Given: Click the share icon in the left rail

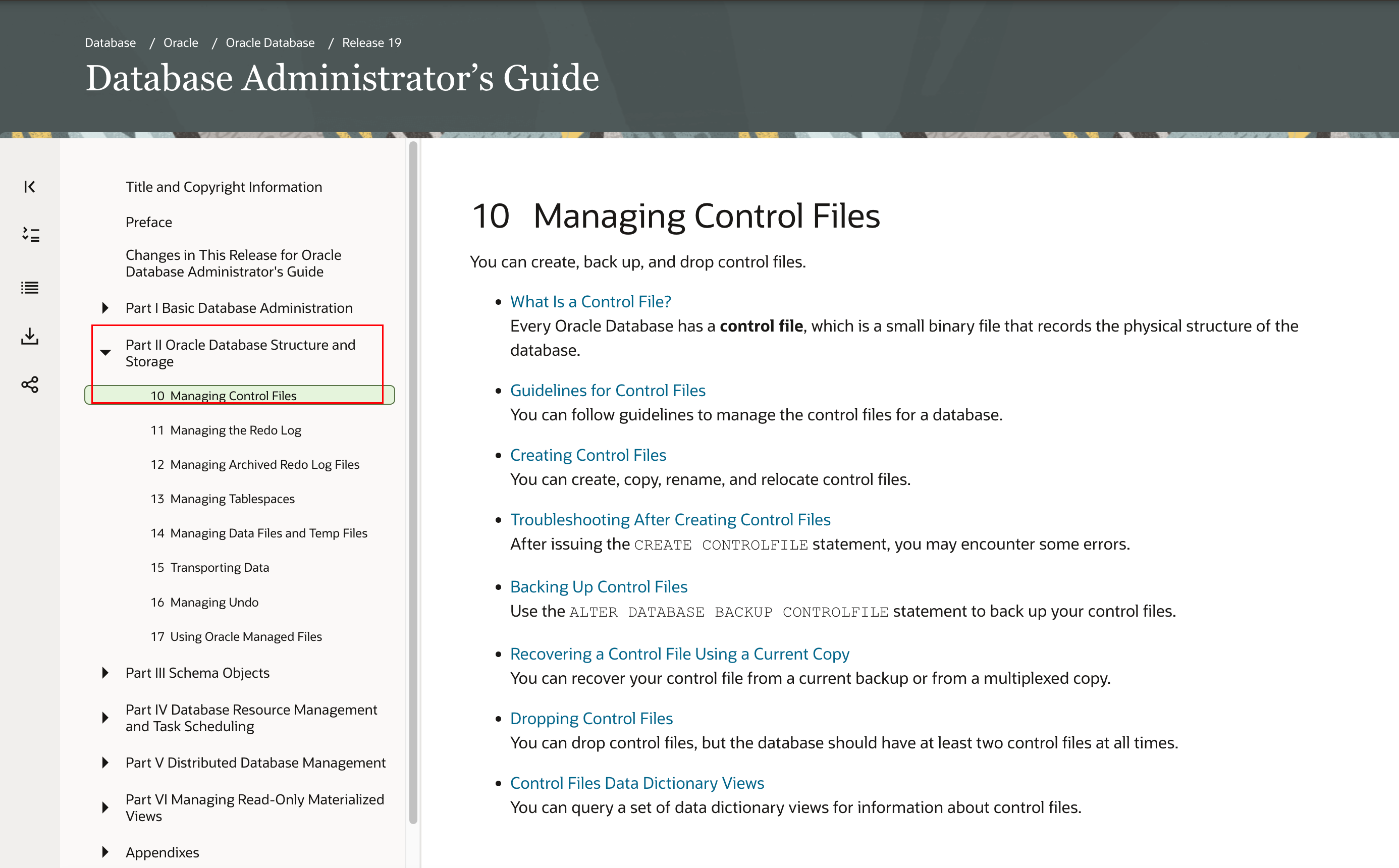Looking at the screenshot, I should 30,384.
